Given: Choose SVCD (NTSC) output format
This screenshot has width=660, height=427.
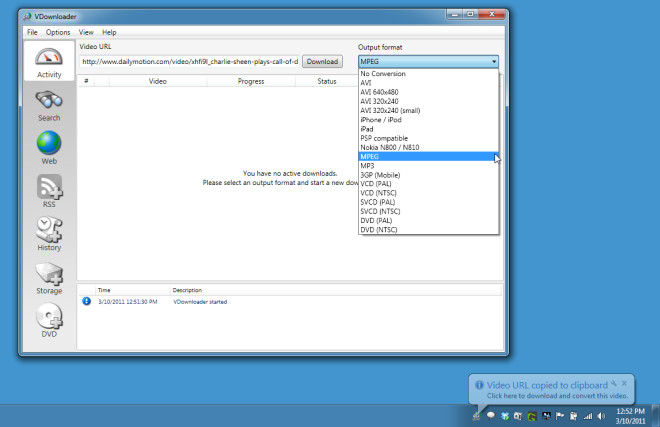Looking at the screenshot, I should [x=428, y=211].
